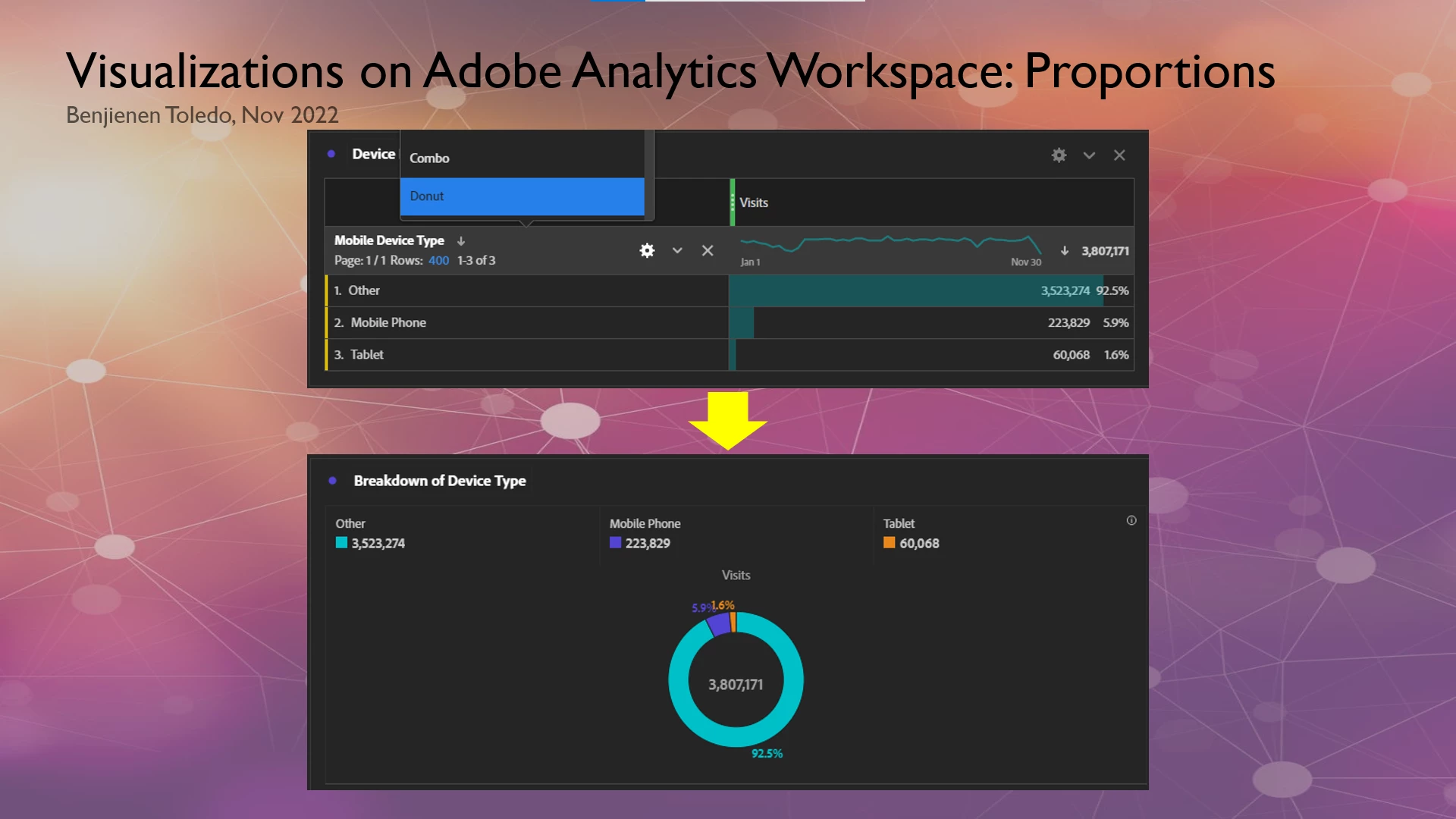Toggle the Other teal legend swatch

point(341,543)
